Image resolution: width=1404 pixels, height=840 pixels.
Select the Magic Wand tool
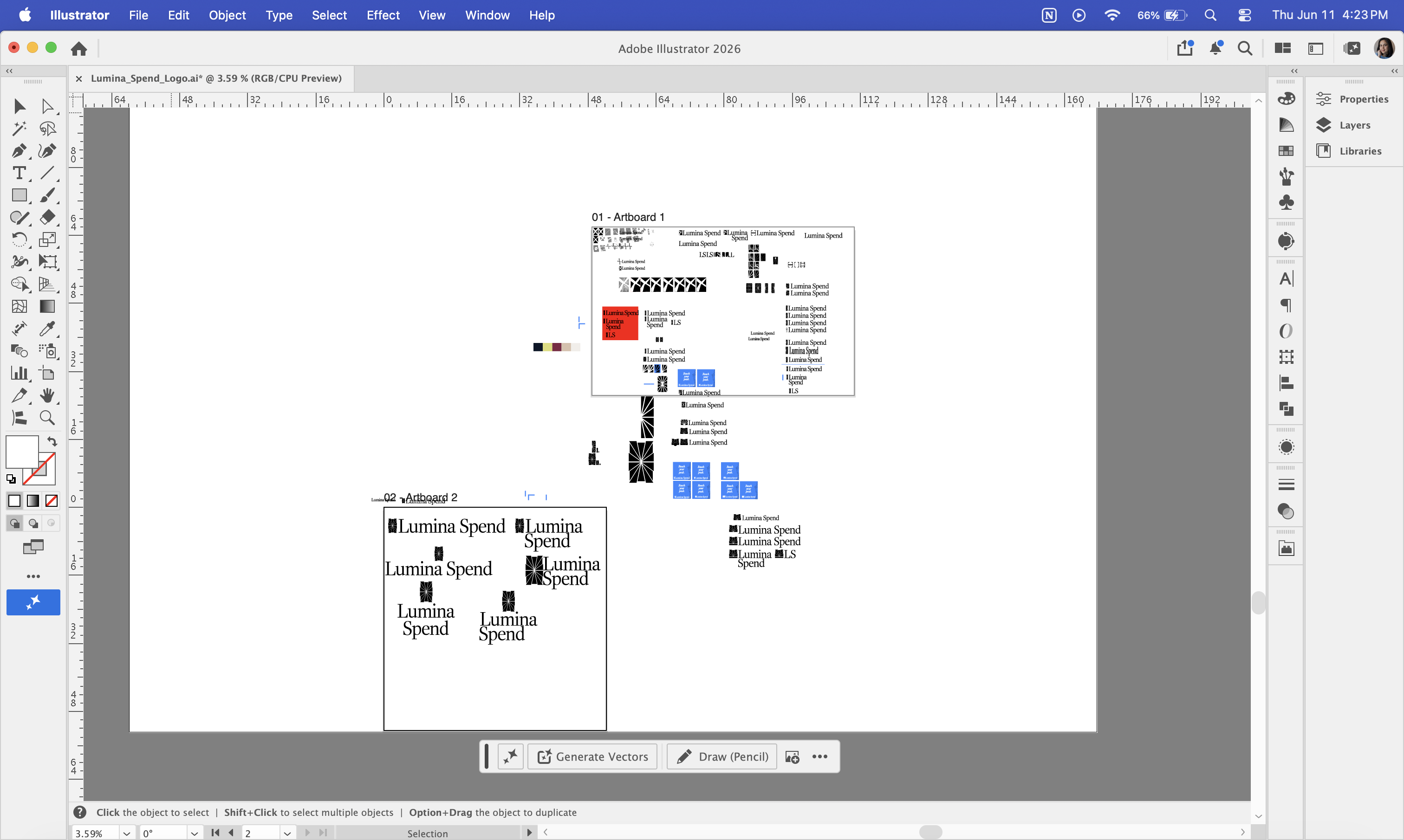[19, 129]
